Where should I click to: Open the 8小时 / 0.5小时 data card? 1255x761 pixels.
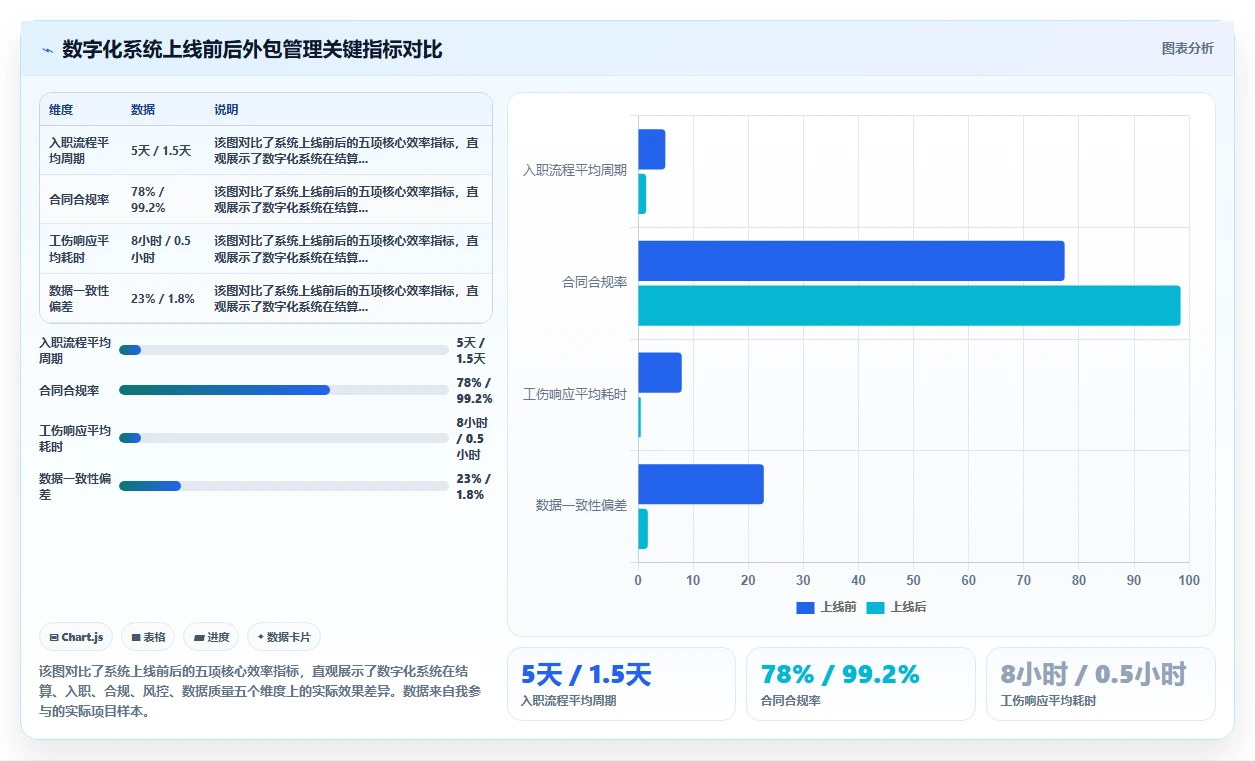tap(1101, 684)
